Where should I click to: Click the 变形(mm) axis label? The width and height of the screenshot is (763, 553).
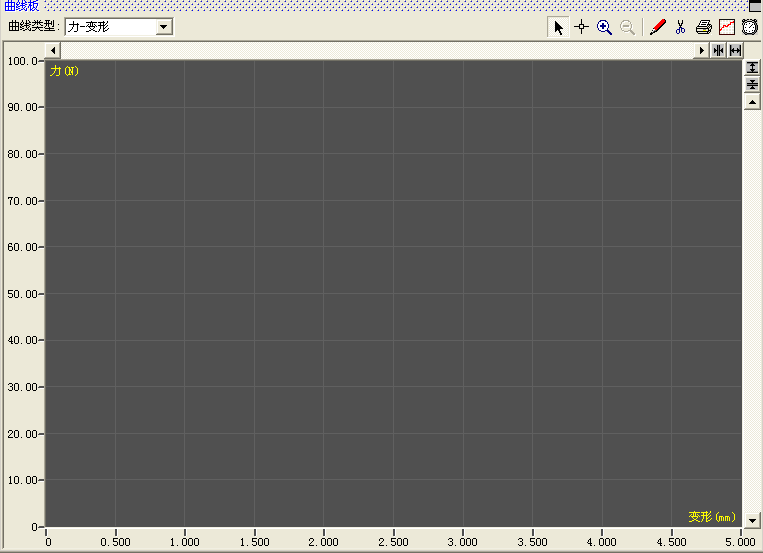(x=712, y=516)
